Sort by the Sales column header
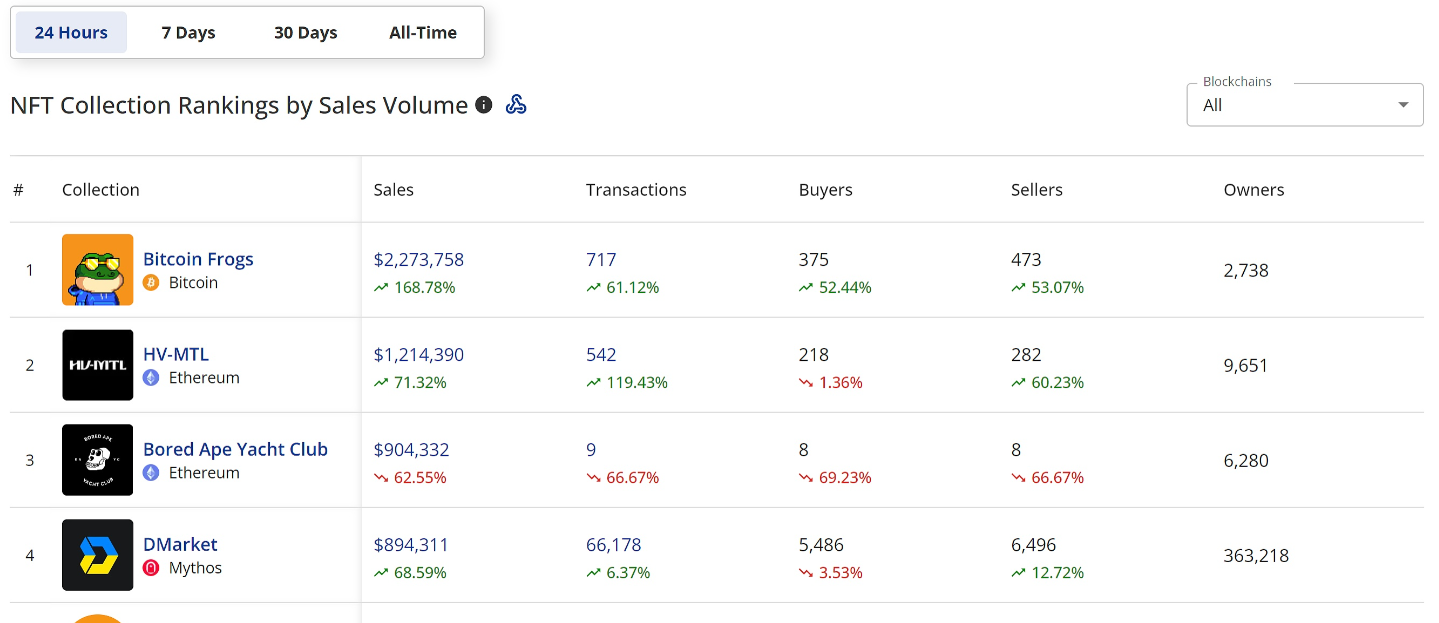This screenshot has height=623, width=1439. [x=394, y=190]
